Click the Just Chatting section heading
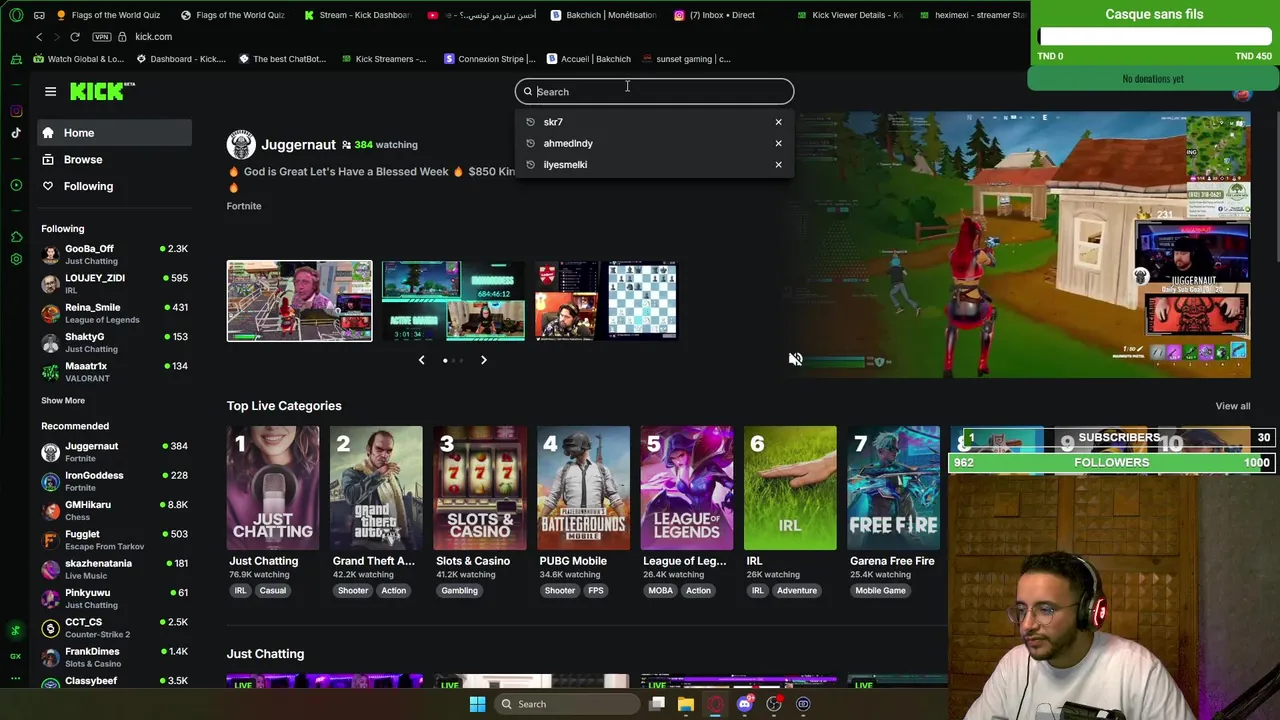This screenshot has width=1280, height=720. (x=265, y=654)
